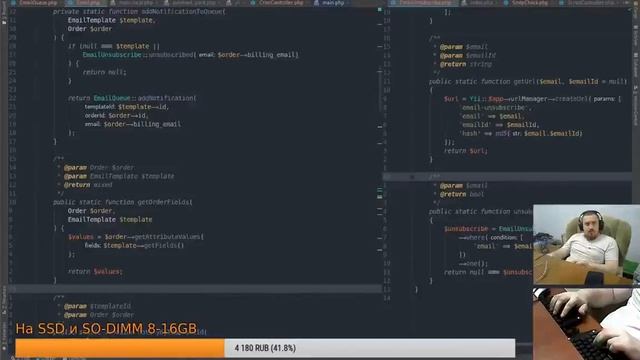640x360 pixels.
Task: Click the 'emailId' => $emailId array line
Action: (500, 124)
